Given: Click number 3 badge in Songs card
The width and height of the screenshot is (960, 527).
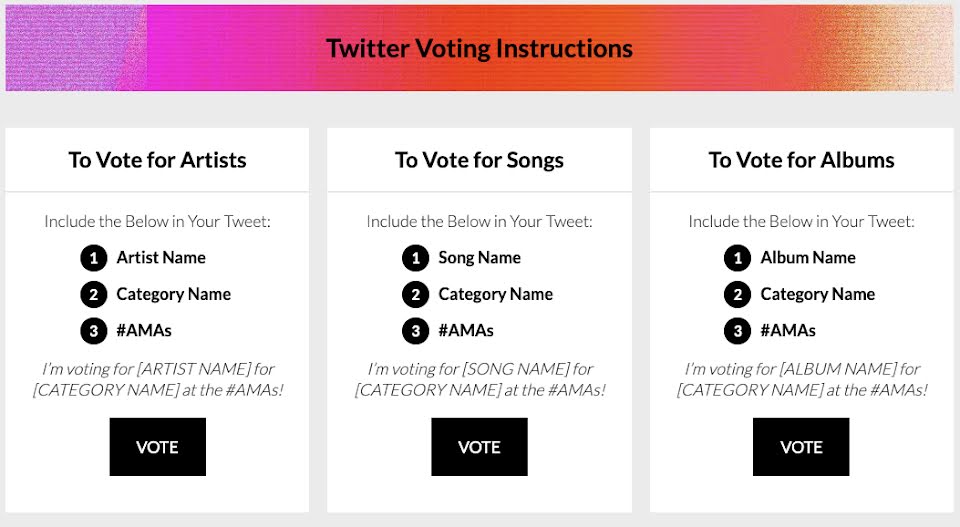Looking at the screenshot, I should tap(416, 331).
